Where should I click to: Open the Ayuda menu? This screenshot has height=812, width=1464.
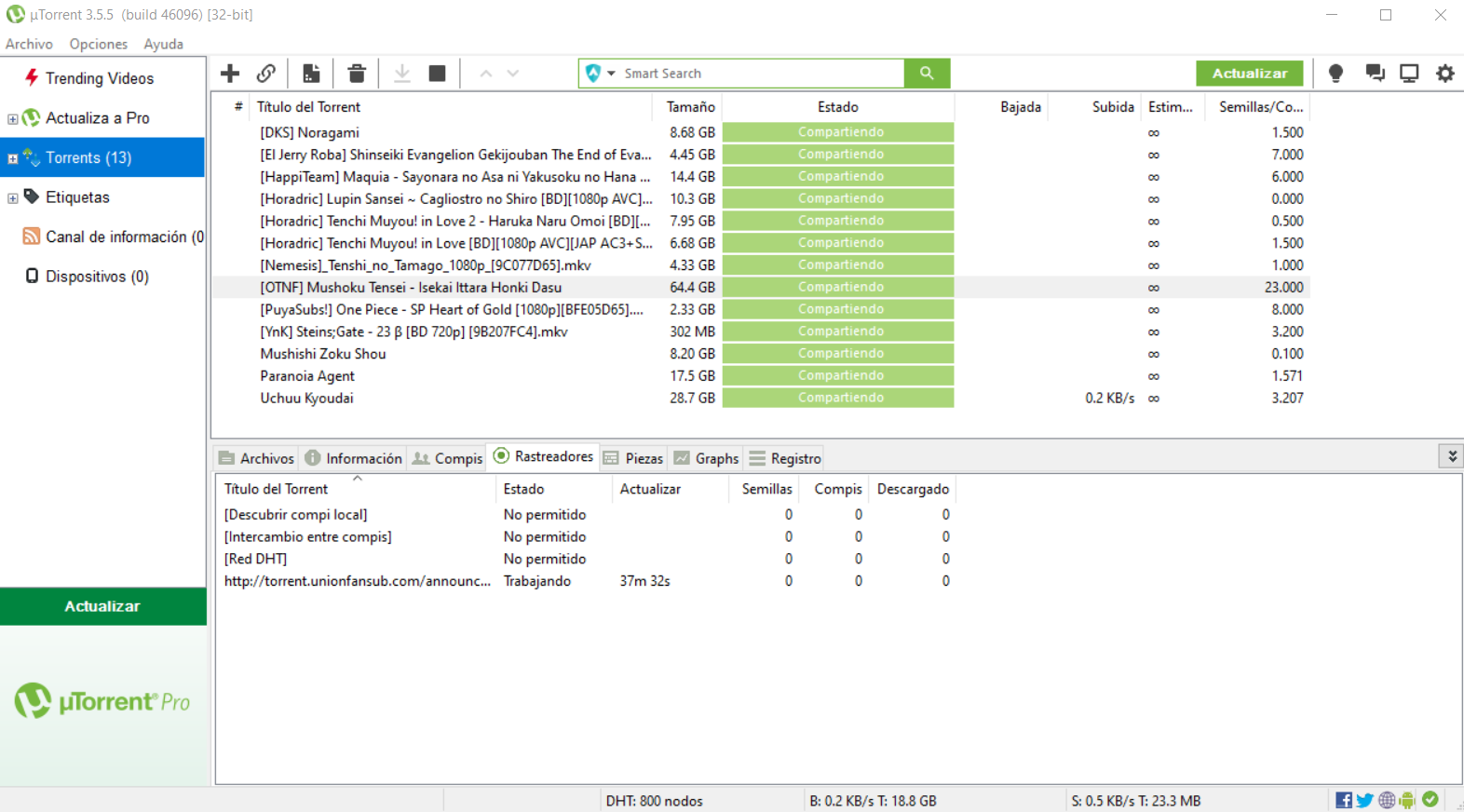coord(163,44)
